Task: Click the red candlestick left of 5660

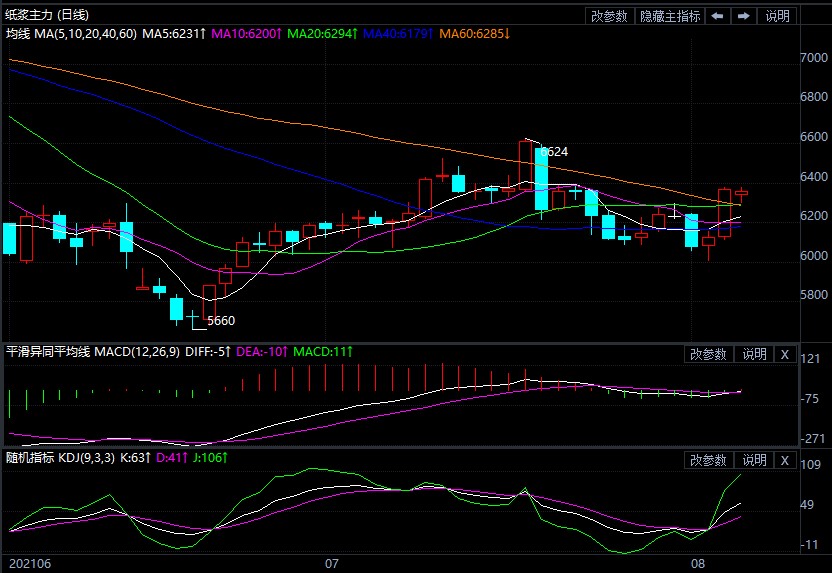Action: (209, 302)
